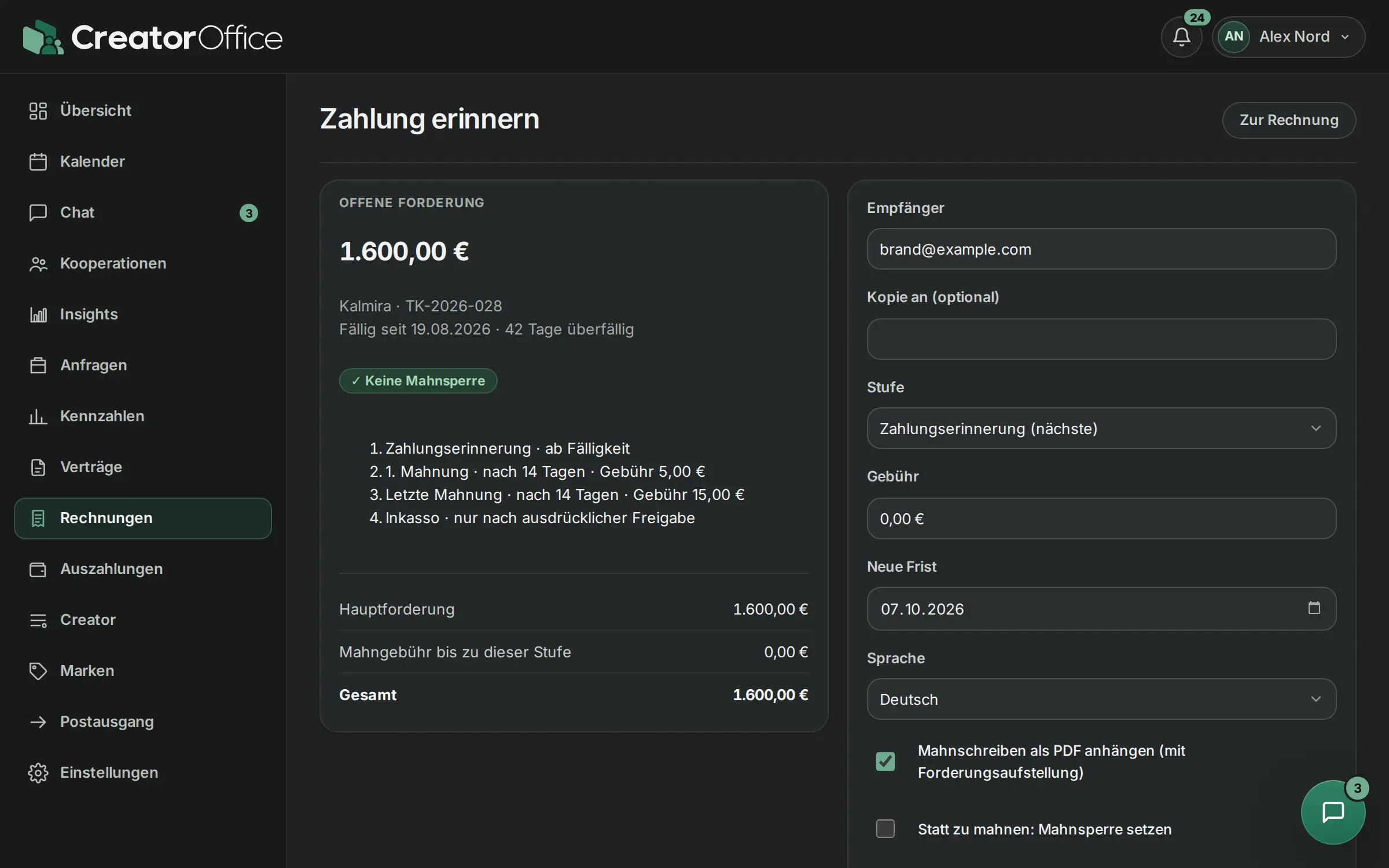Click the AN user avatar

(1233, 37)
